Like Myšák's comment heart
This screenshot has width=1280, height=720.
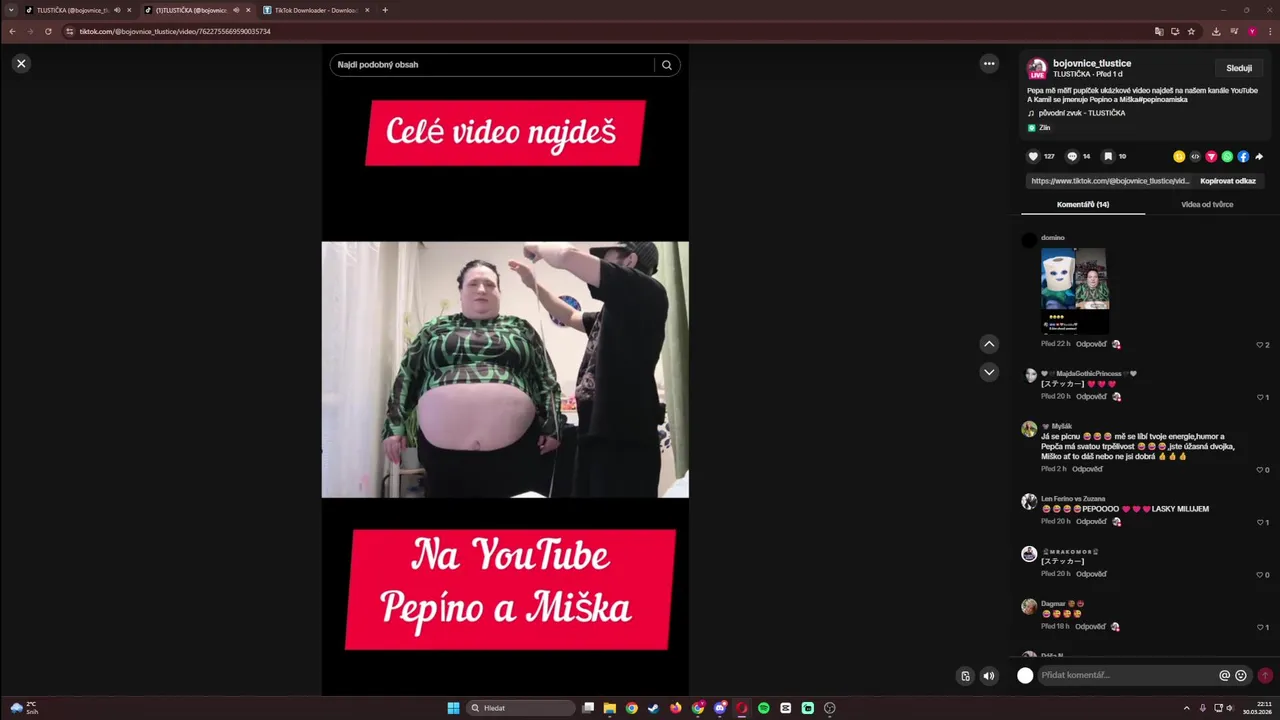click(1260, 470)
